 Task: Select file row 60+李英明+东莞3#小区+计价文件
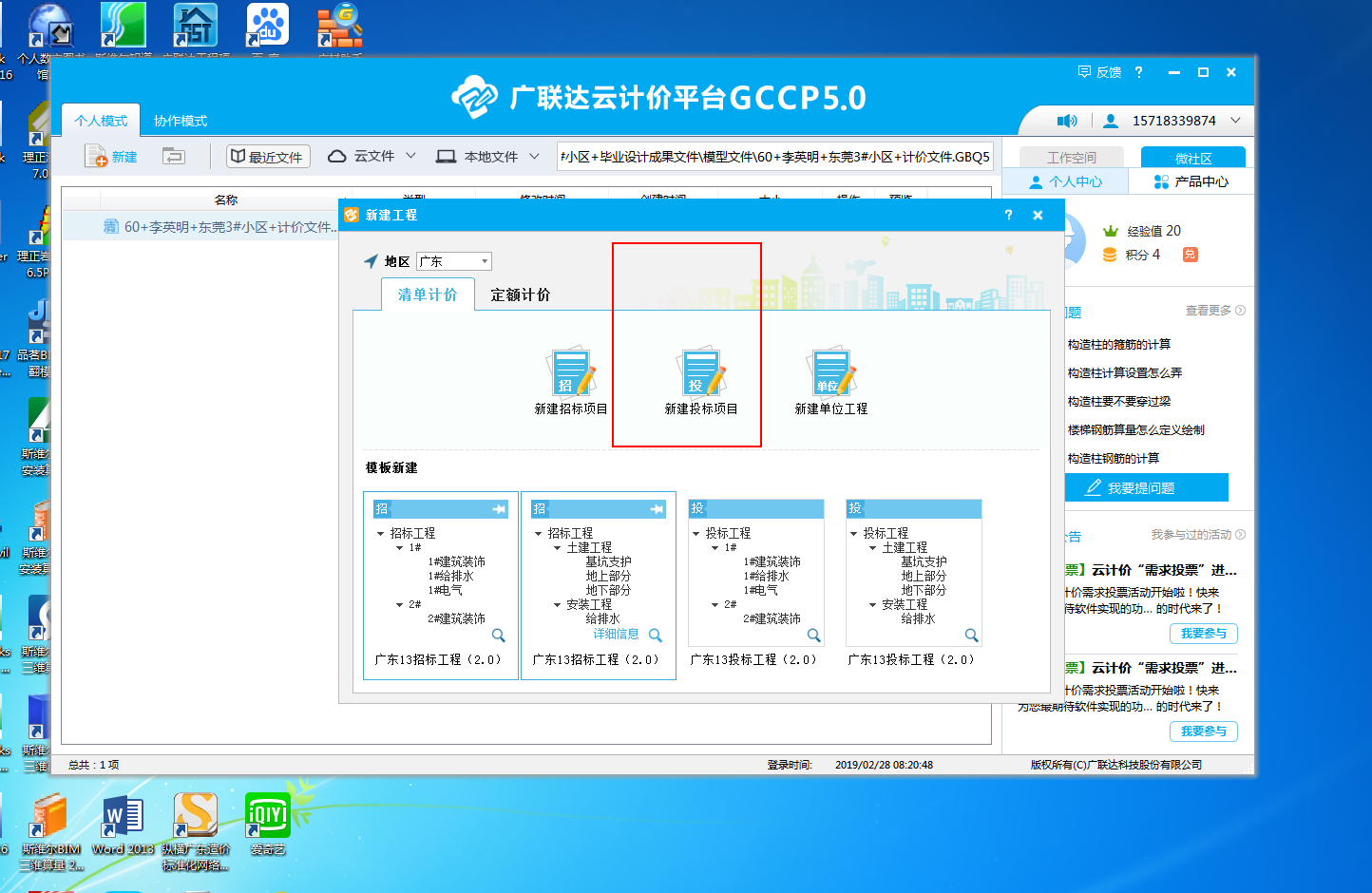pyautogui.click(x=202, y=226)
